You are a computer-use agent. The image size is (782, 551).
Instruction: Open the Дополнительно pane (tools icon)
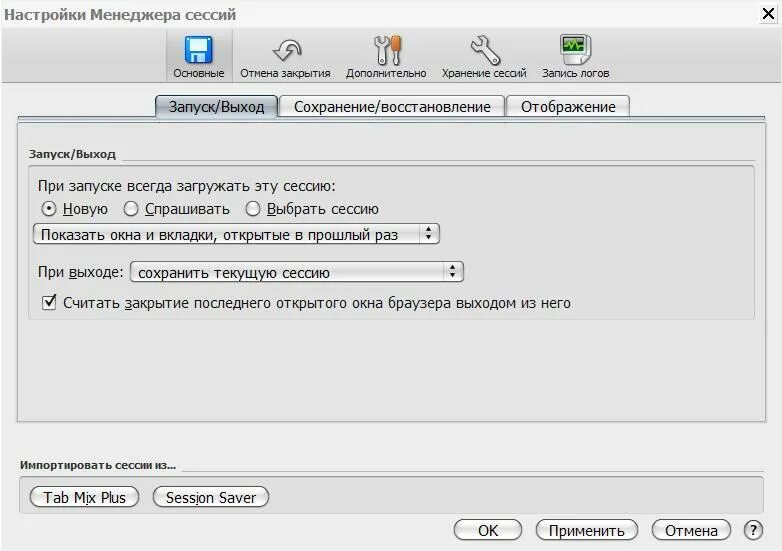pyautogui.click(x=386, y=55)
